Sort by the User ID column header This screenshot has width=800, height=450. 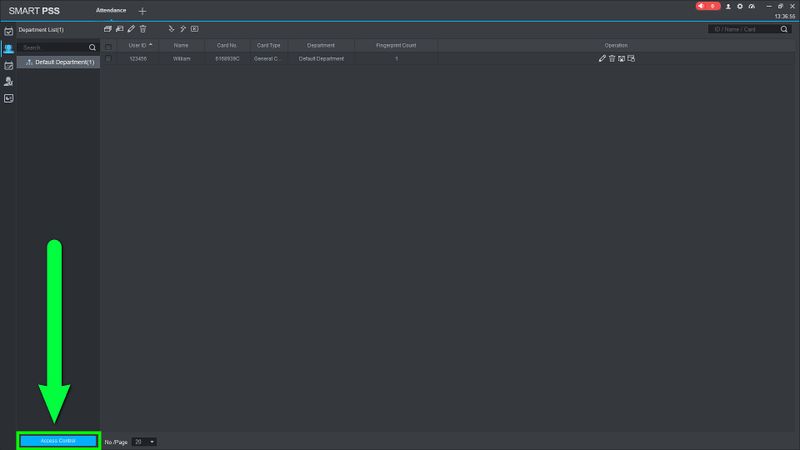138,45
